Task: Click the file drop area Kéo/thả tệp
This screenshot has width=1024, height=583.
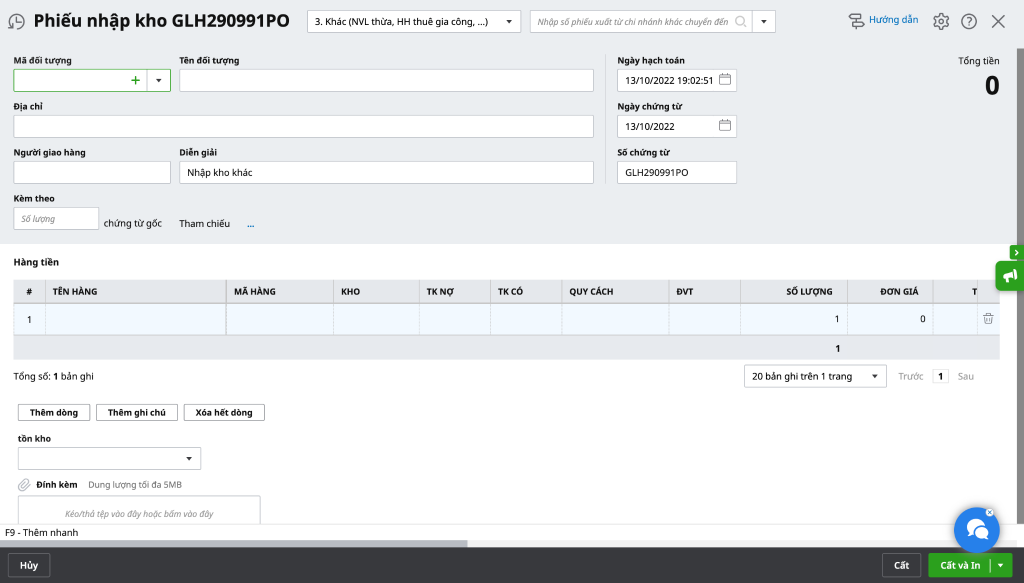Action: coord(139,510)
